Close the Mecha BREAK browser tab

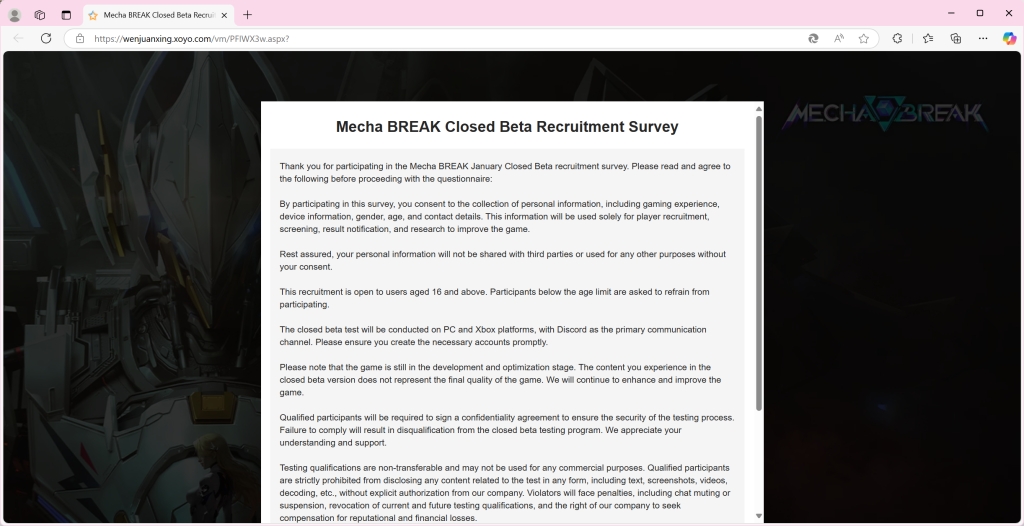tap(223, 14)
